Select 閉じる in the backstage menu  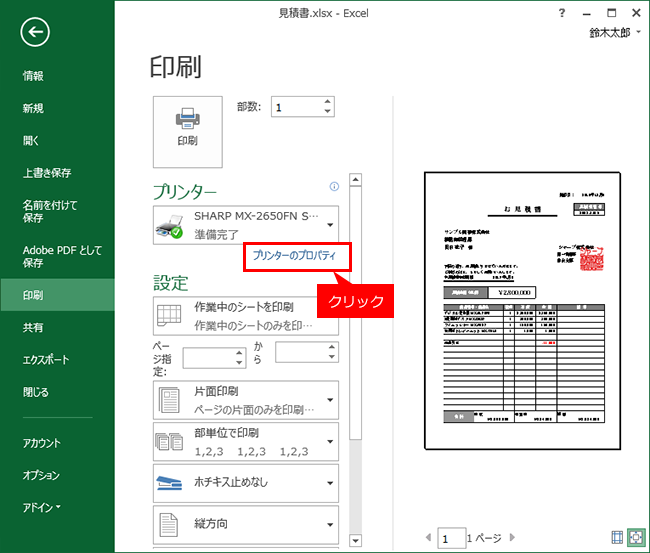36,392
